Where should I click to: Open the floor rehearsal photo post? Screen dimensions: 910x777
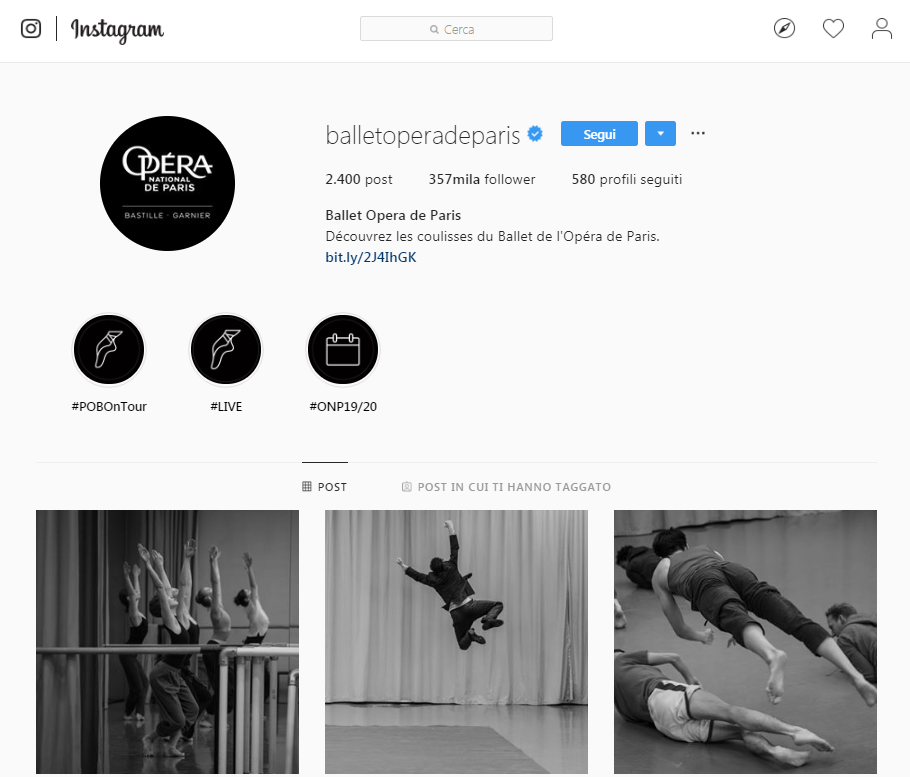pyautogui.click(x=745, y=642)
